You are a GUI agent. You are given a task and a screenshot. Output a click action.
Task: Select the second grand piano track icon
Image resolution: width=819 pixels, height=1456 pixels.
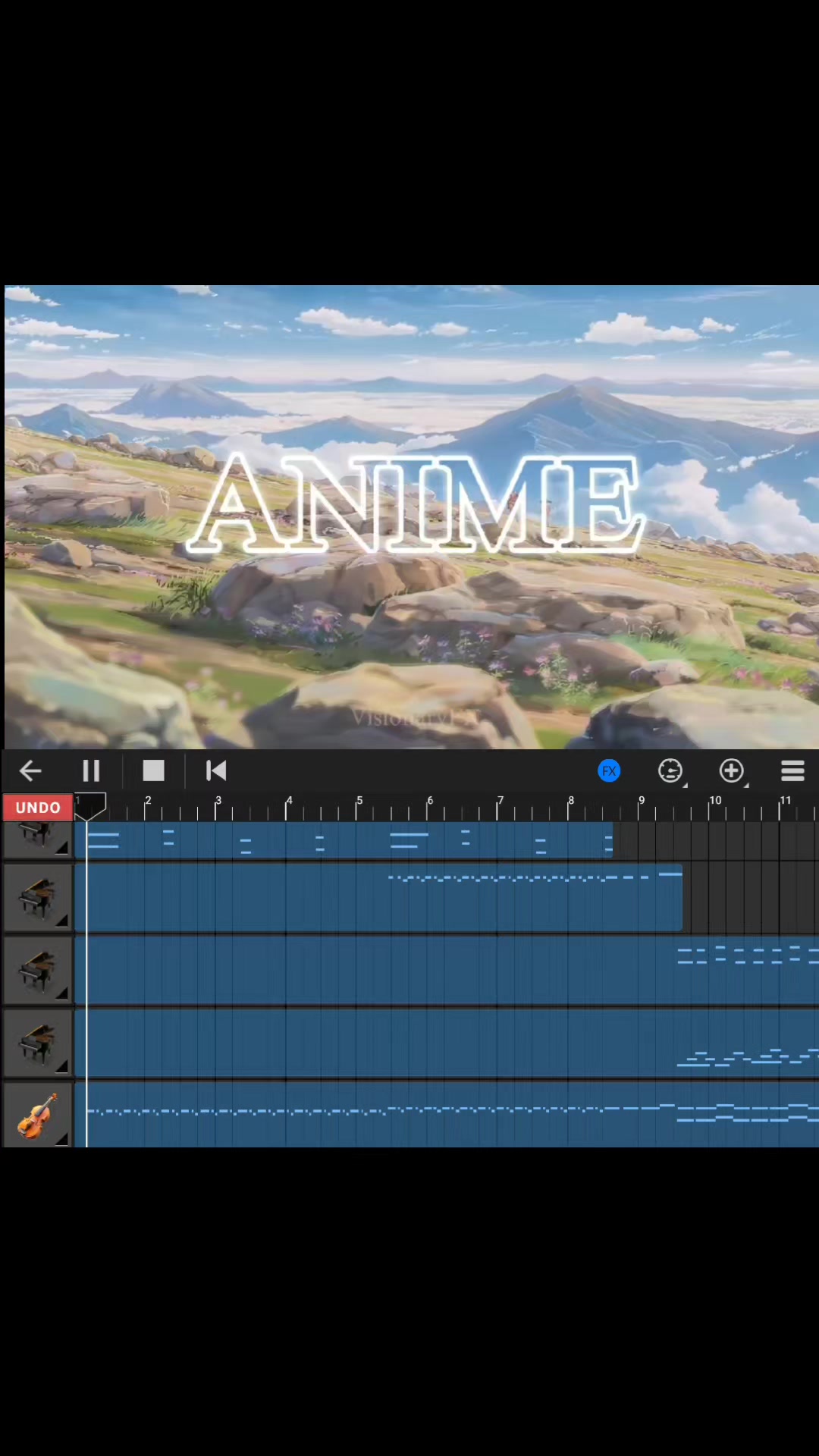coord(38,898)
